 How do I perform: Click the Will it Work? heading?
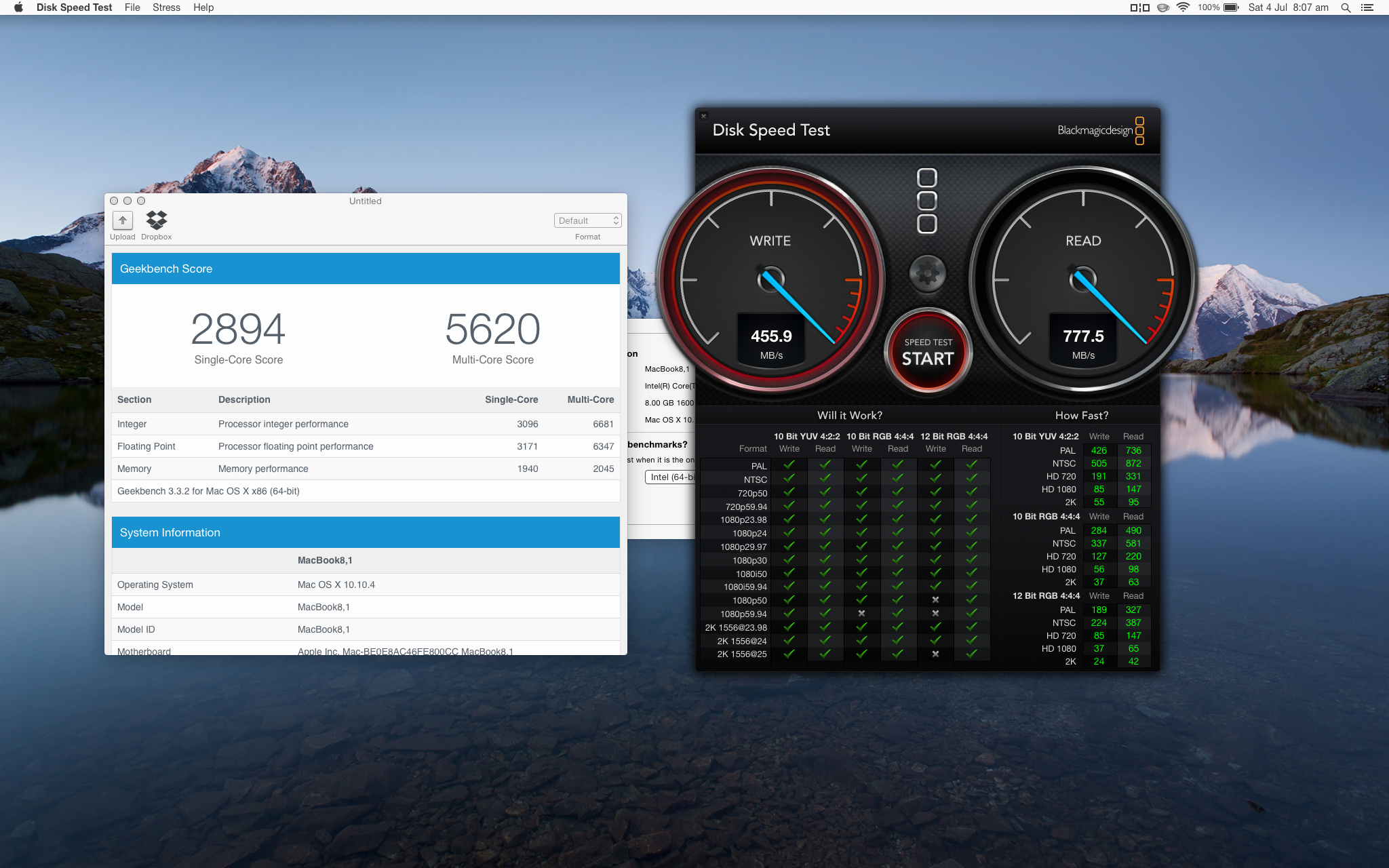(x=850, y=415)
